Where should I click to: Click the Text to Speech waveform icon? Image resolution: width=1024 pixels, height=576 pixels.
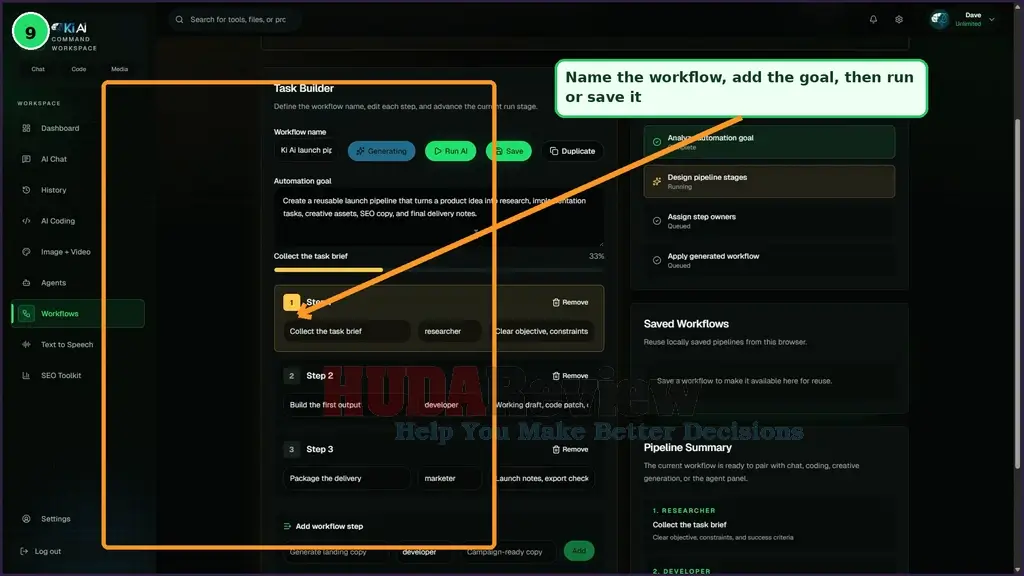tap(26, 345)
